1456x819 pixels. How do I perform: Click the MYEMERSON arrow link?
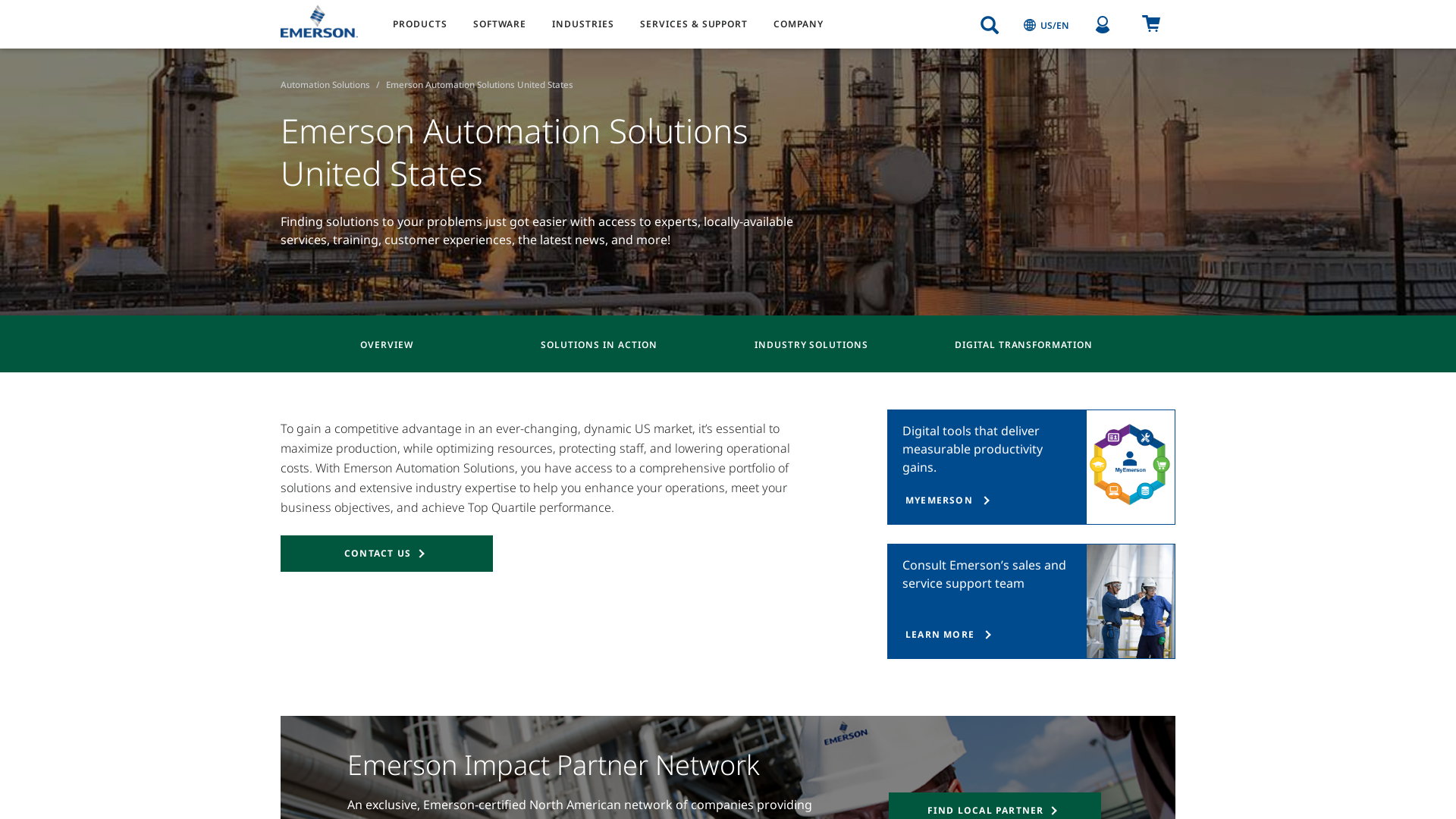(946, 499)
